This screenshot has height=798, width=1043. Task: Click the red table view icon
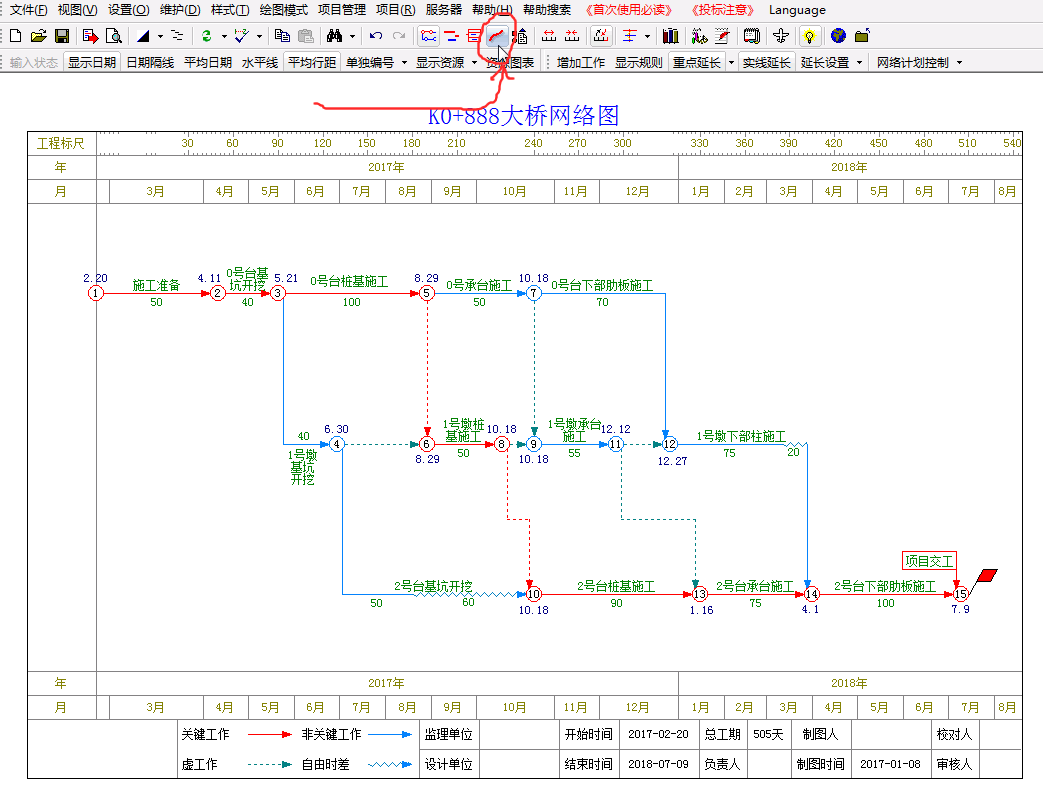[x=474, y=36]
